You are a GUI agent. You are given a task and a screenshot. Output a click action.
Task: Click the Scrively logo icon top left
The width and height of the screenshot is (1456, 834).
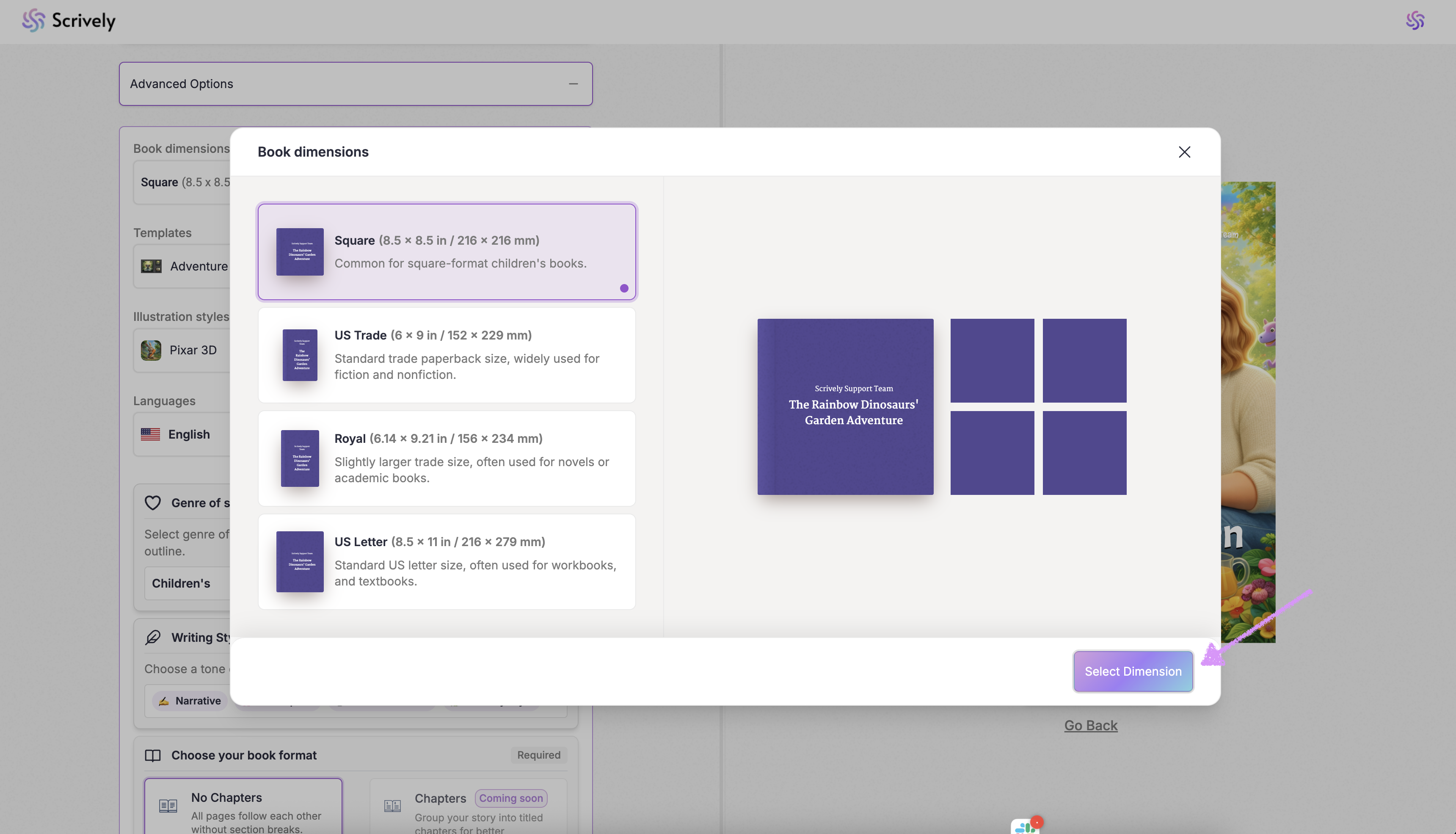click(x=33, y=21)
